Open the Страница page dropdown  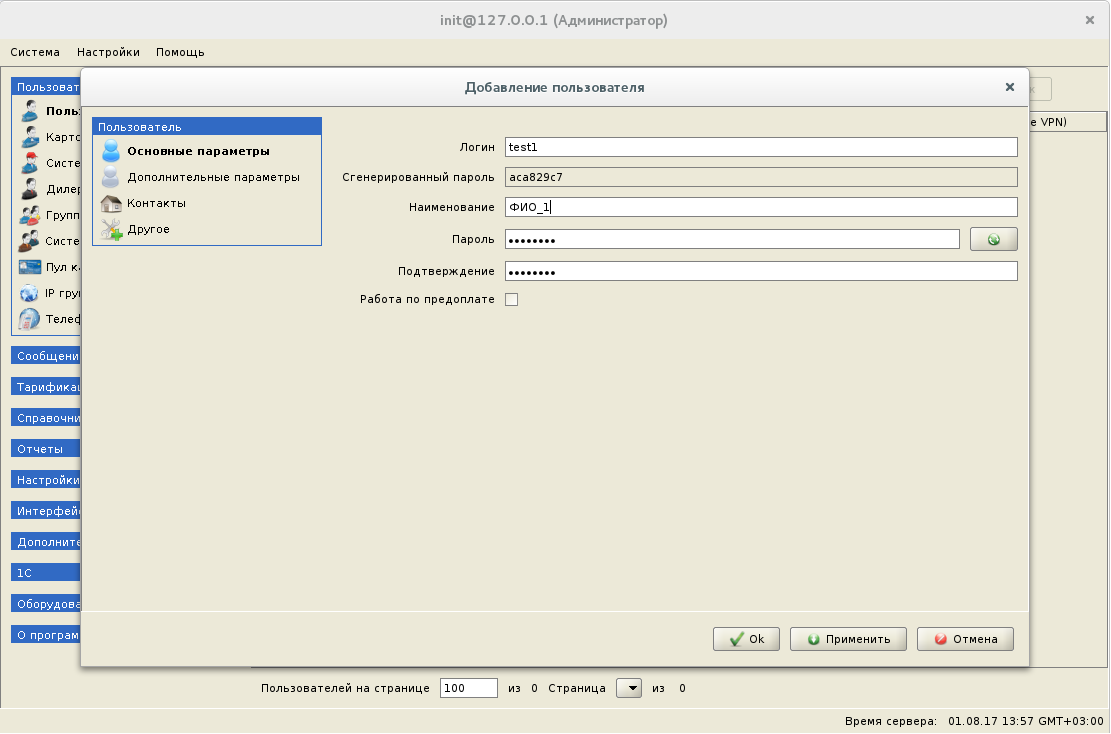(x=629, y=688)
